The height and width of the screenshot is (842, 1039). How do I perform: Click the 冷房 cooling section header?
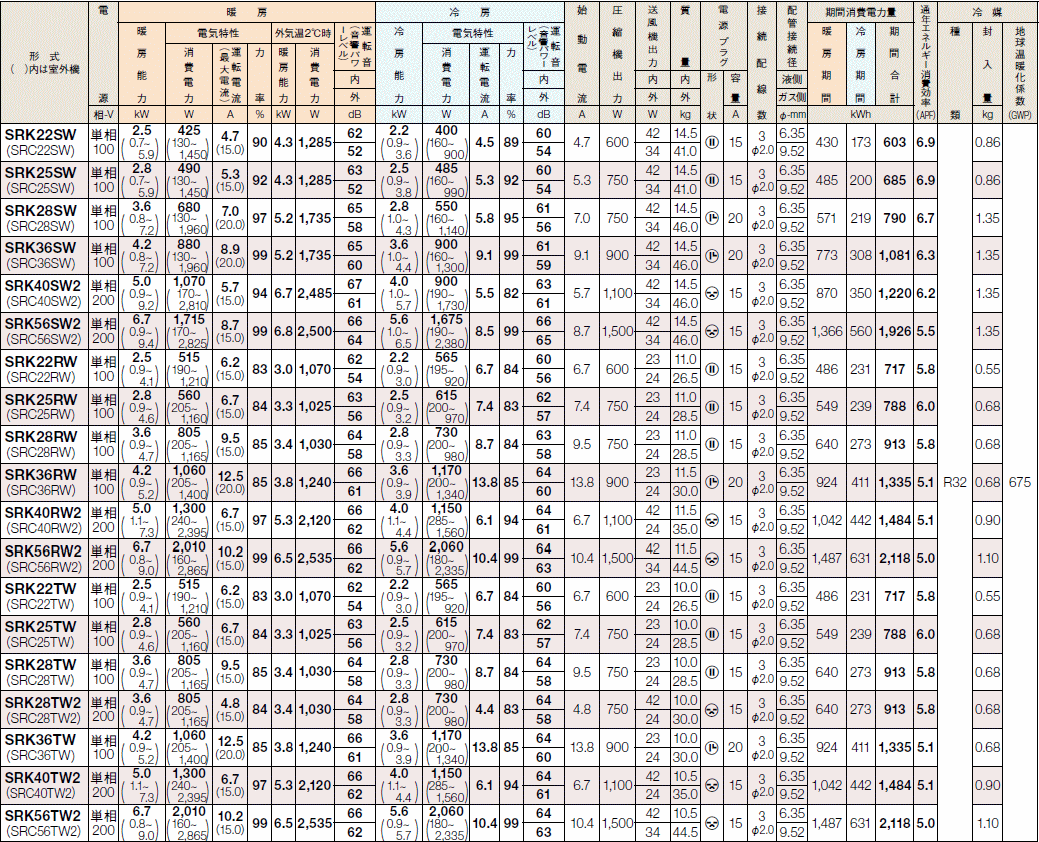pos(470,12)
